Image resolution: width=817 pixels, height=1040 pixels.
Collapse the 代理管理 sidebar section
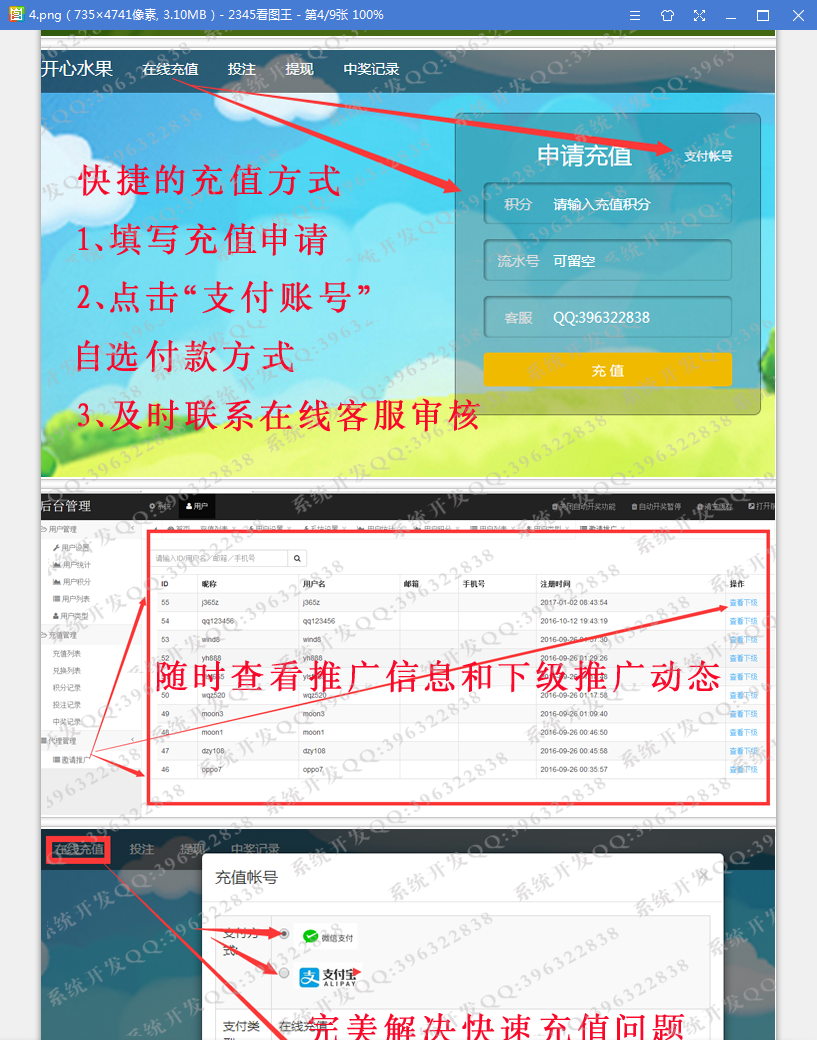132,740
